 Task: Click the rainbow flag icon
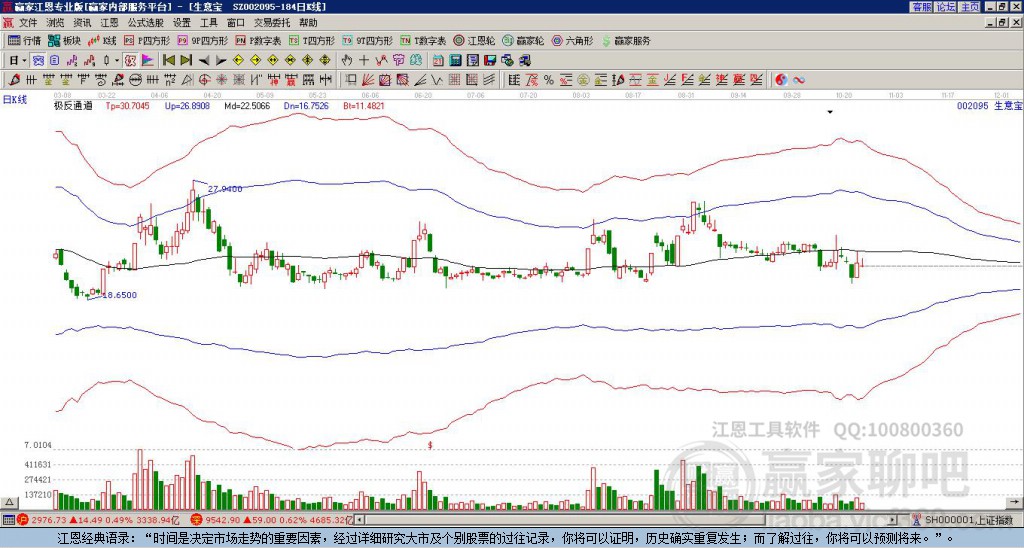(148, 61)
